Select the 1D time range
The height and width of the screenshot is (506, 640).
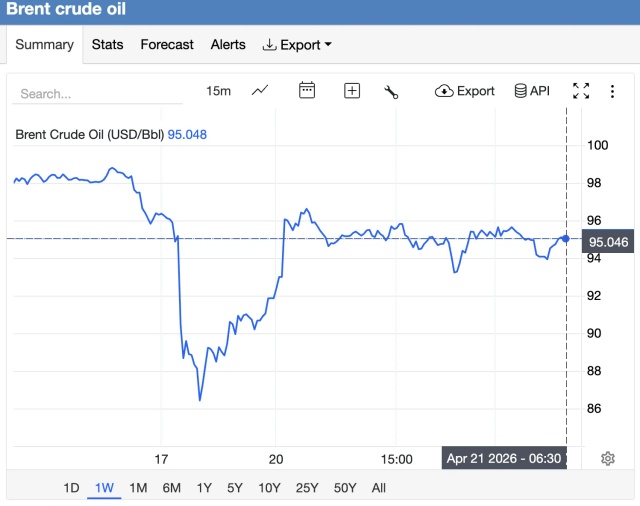71,488
